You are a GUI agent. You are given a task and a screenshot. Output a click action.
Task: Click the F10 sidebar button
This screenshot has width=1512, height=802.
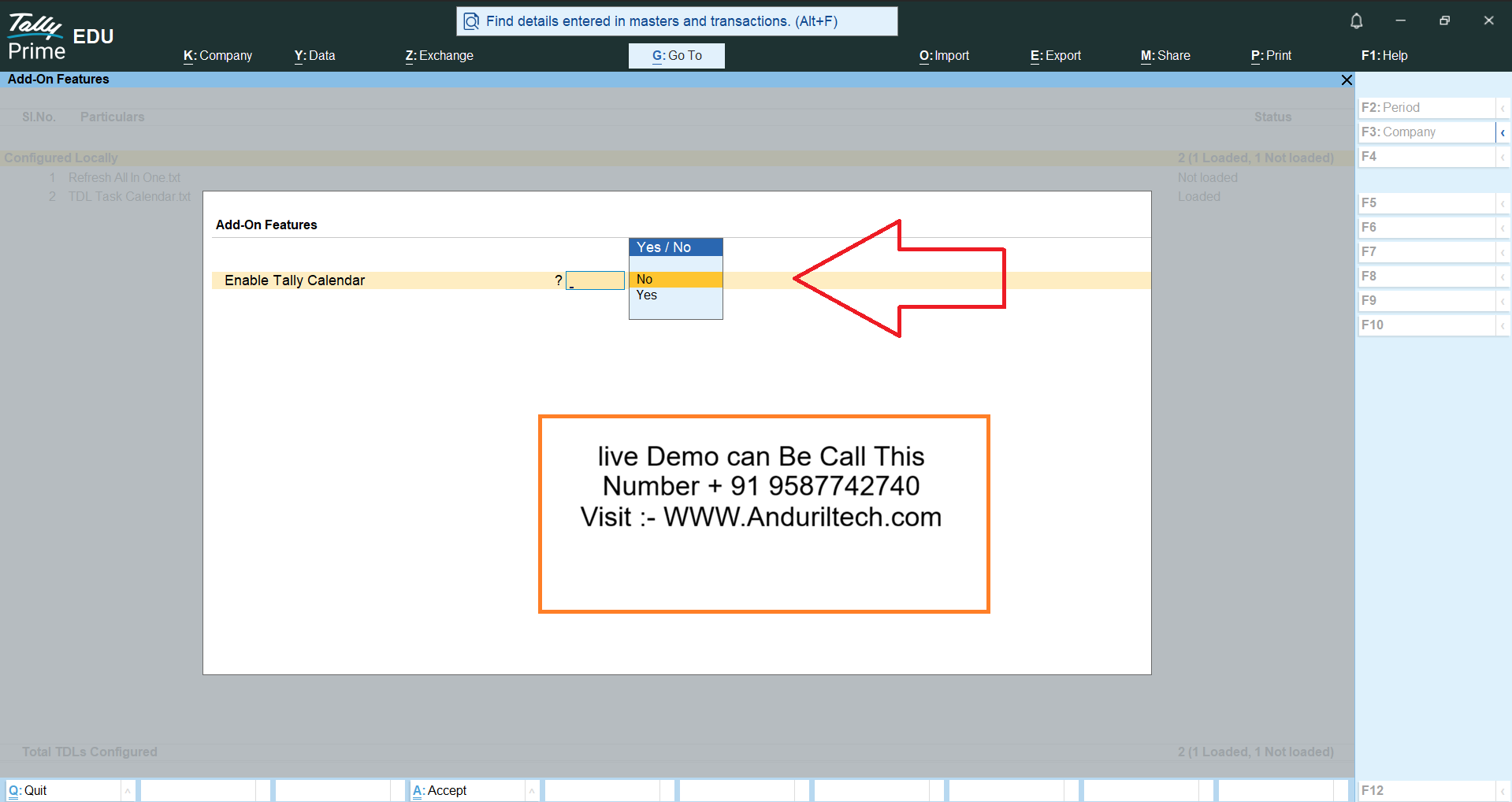(x=1426, y=325)
